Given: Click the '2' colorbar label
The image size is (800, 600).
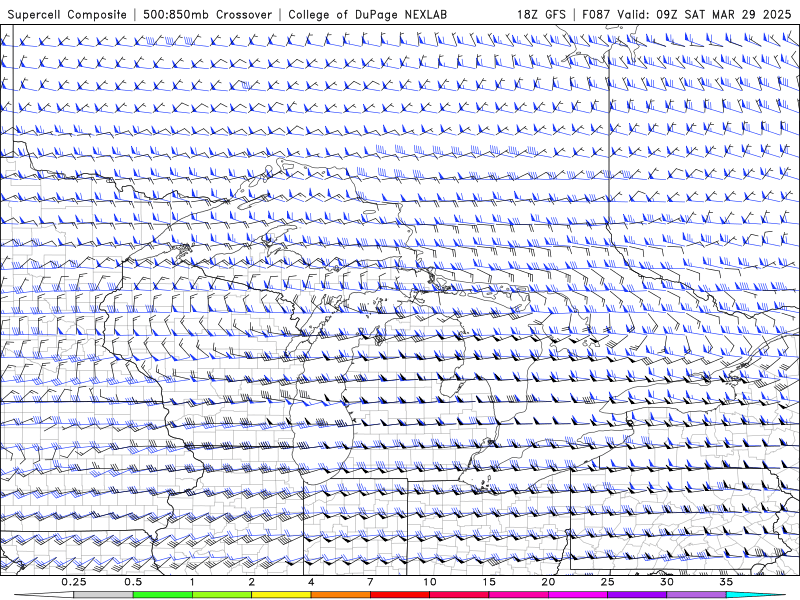Looking at the screenshot, I should (252, 582).
